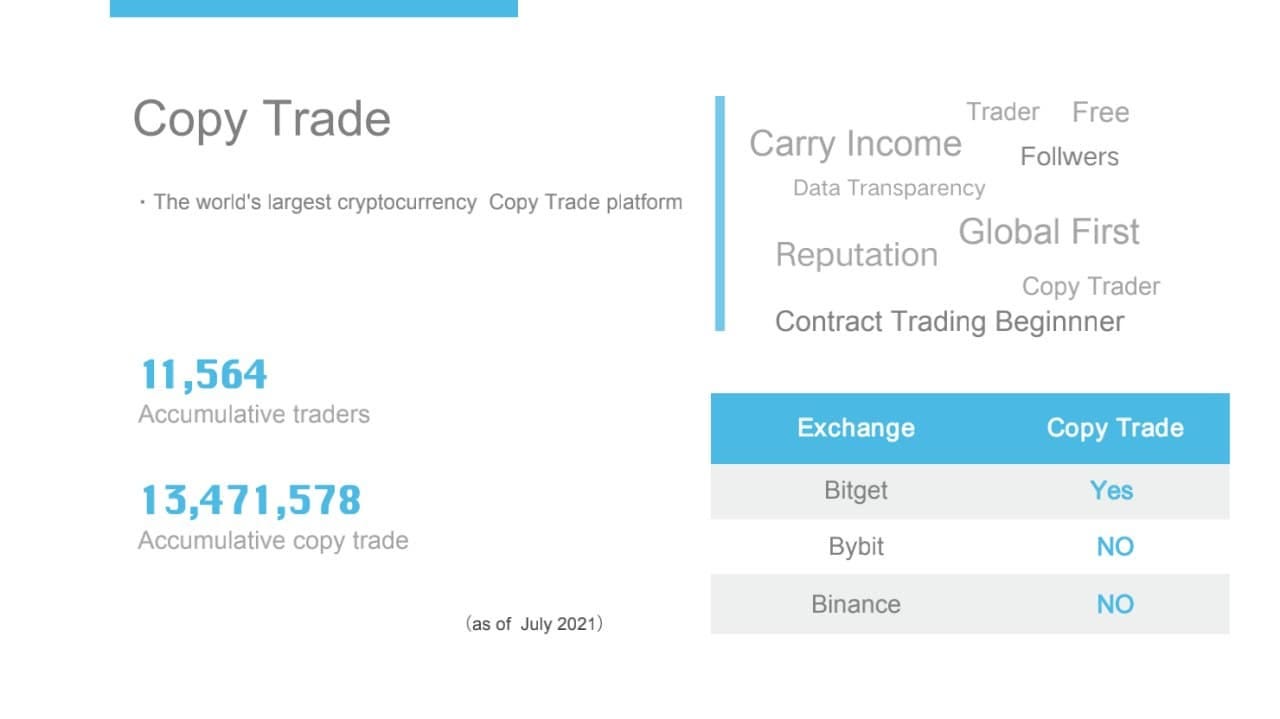Click the Follwers word
The width and height of the screenshot is (1280, 719).
[1069, 157]
